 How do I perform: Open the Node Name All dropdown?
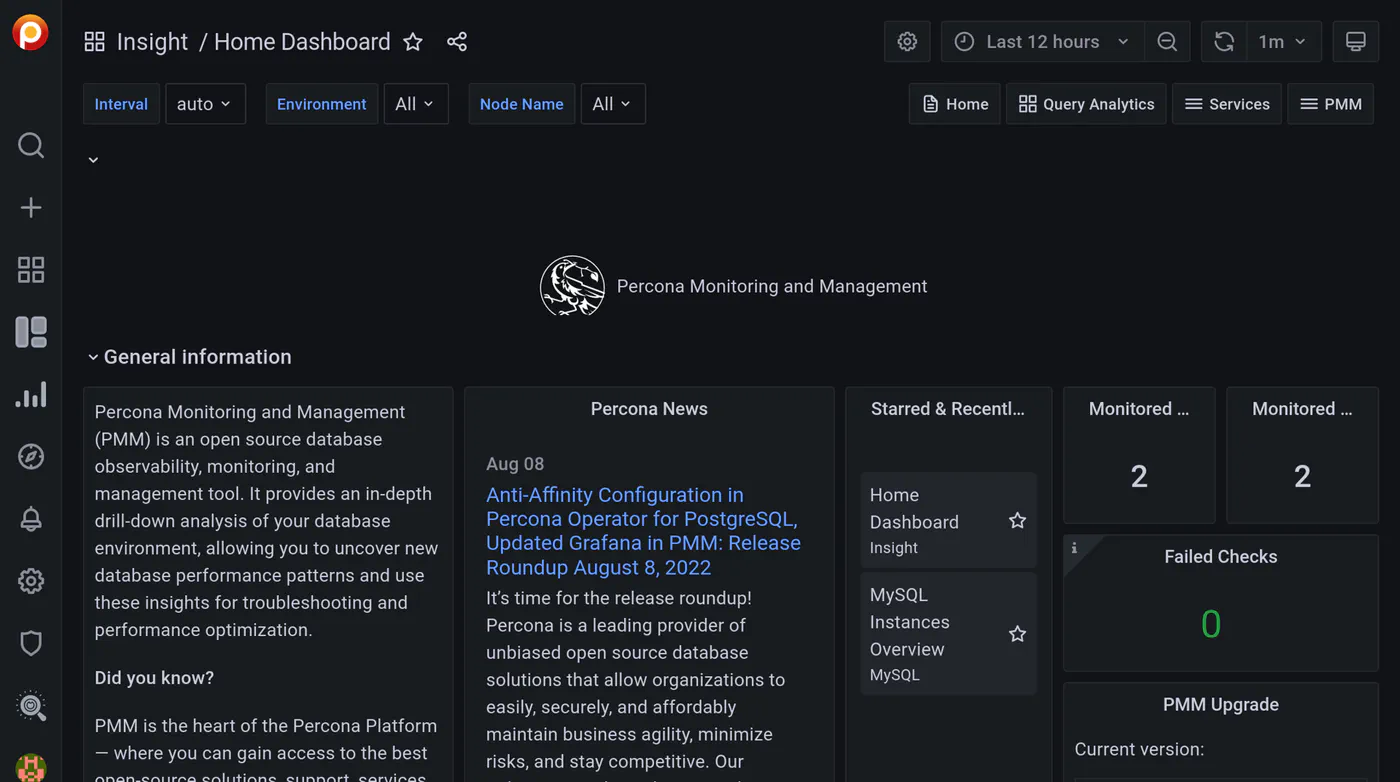click(x=613, y=104)
